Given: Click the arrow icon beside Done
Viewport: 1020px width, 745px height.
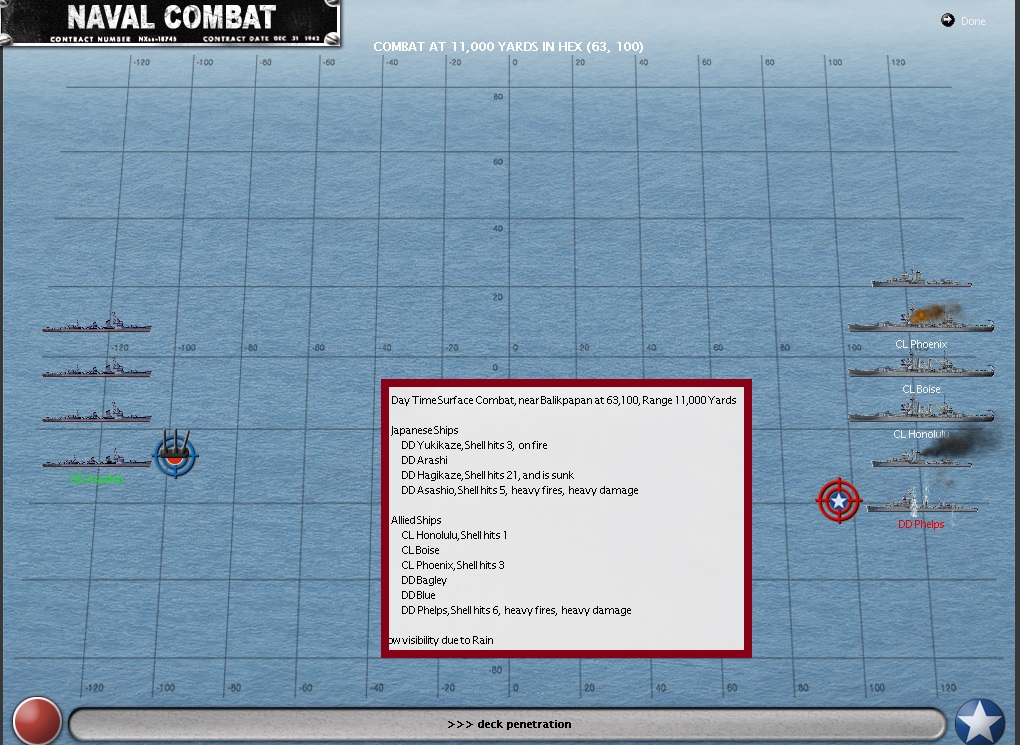Looking at the screenshot, I should [947, 20].
